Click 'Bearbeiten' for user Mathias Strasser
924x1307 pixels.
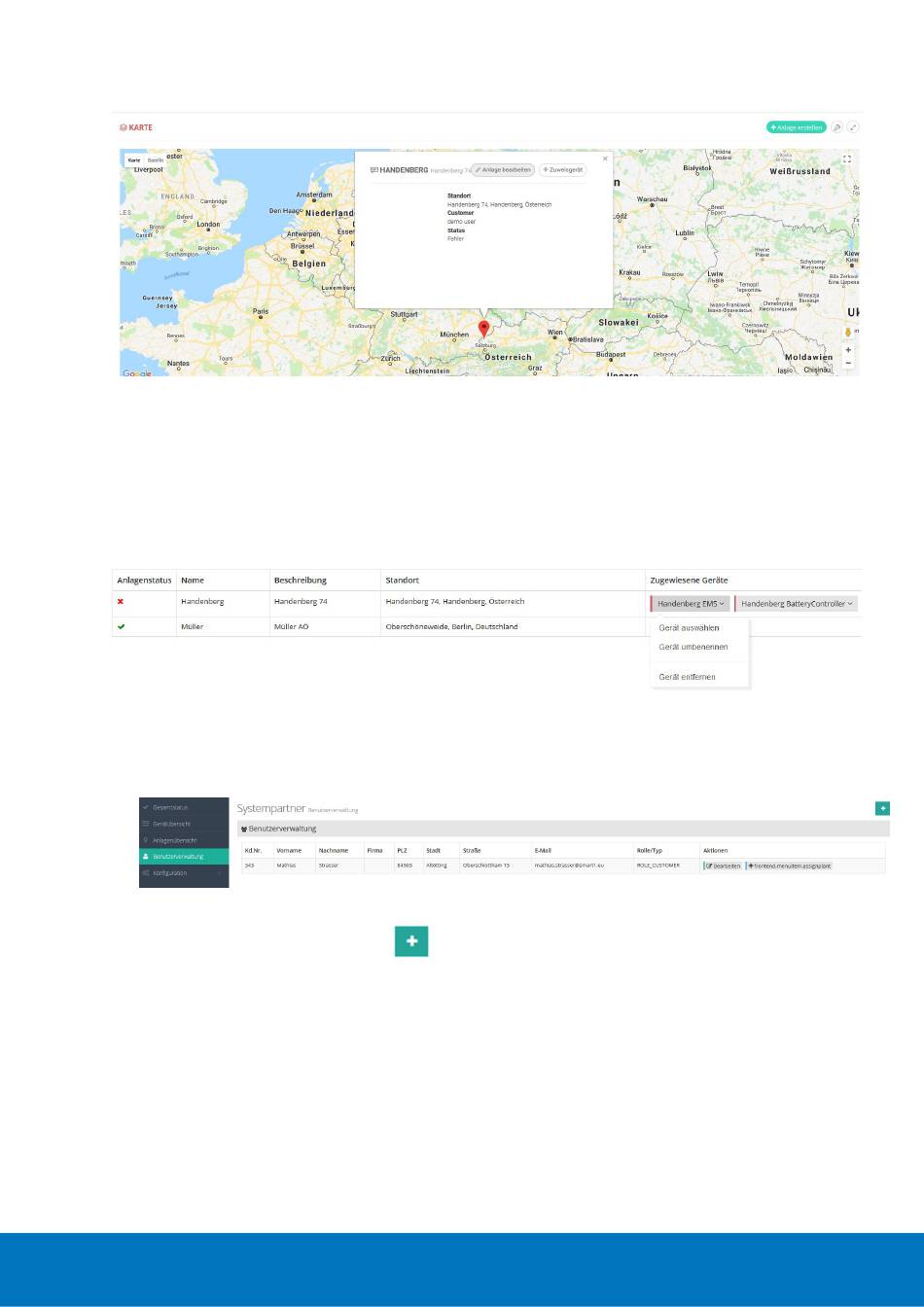pos(723,865)
